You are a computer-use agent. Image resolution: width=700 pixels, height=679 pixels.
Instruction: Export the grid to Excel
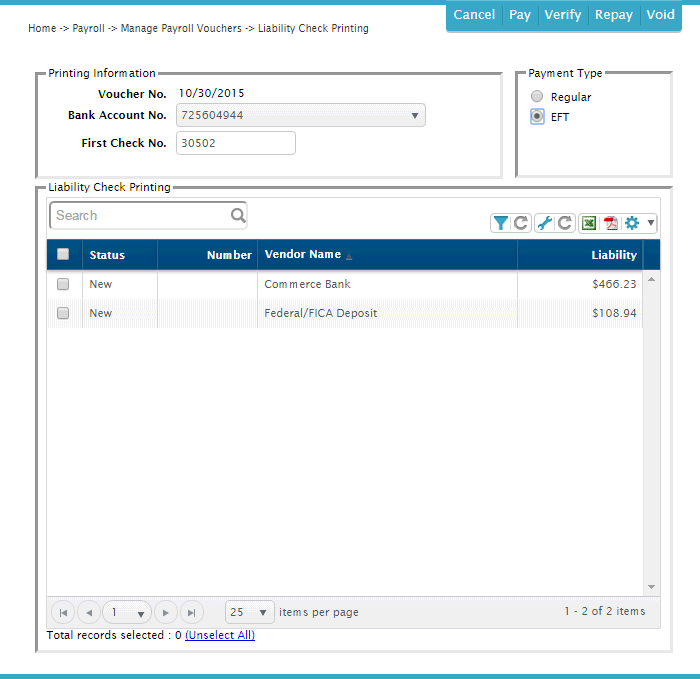click(589, 223)
